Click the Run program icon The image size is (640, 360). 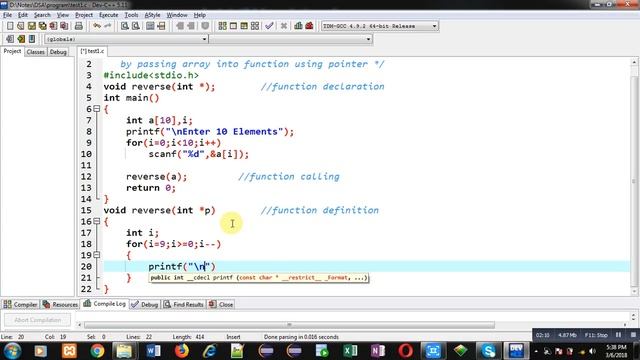point(233,26)
